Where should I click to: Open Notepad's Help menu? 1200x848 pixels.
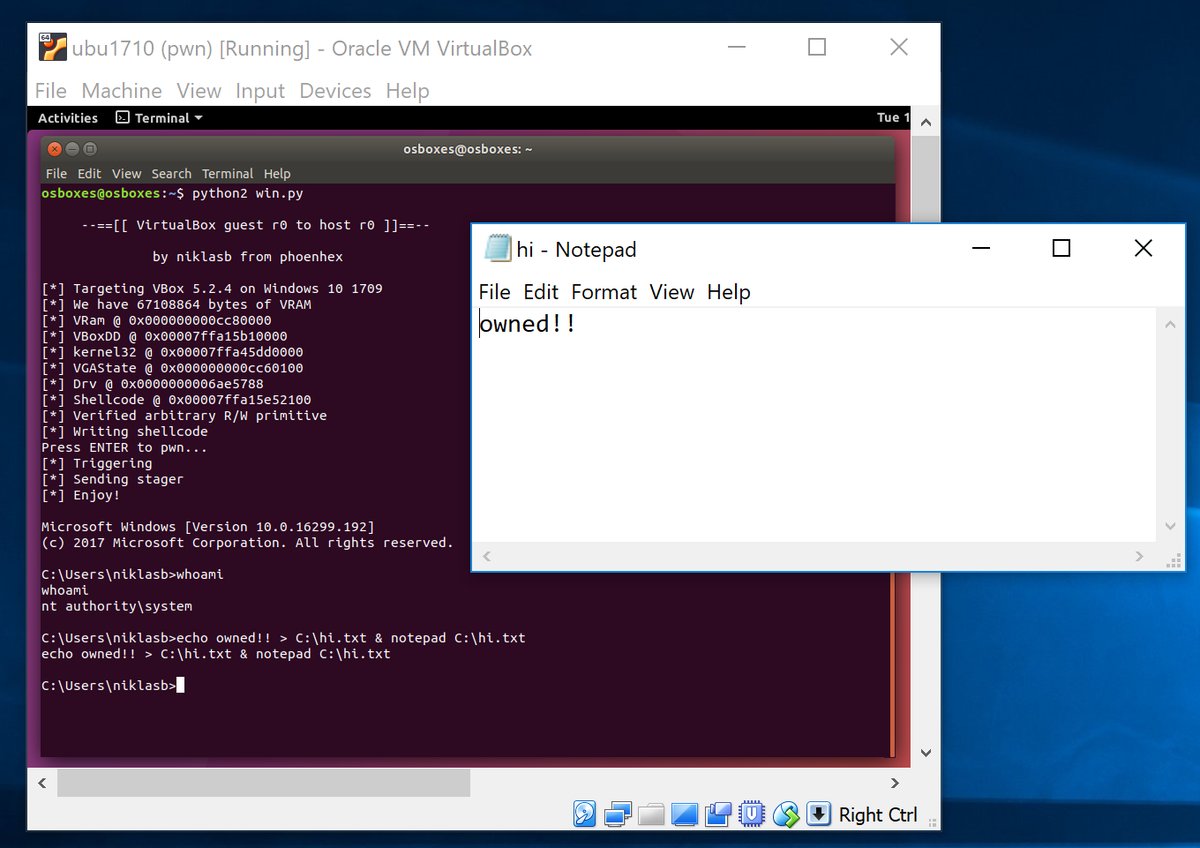(x=728, y=292)
